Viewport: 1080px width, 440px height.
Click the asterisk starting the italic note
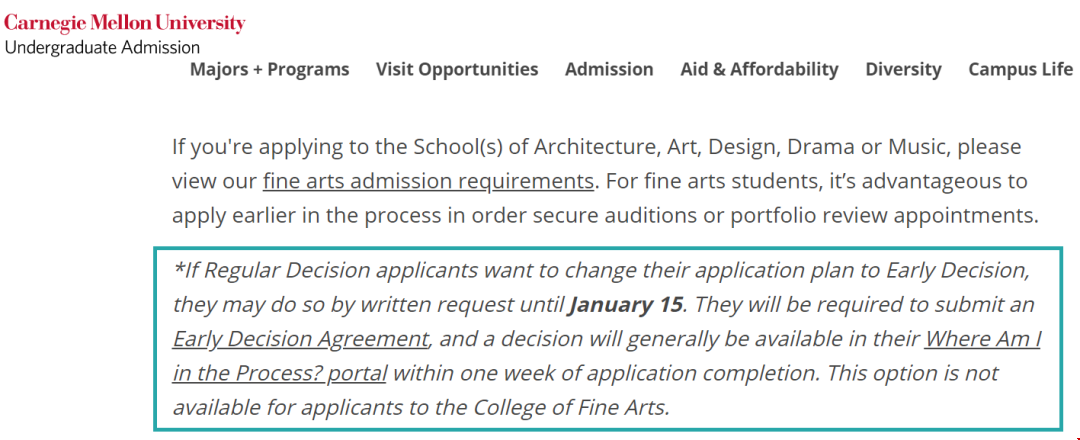[x=177, y=267]
